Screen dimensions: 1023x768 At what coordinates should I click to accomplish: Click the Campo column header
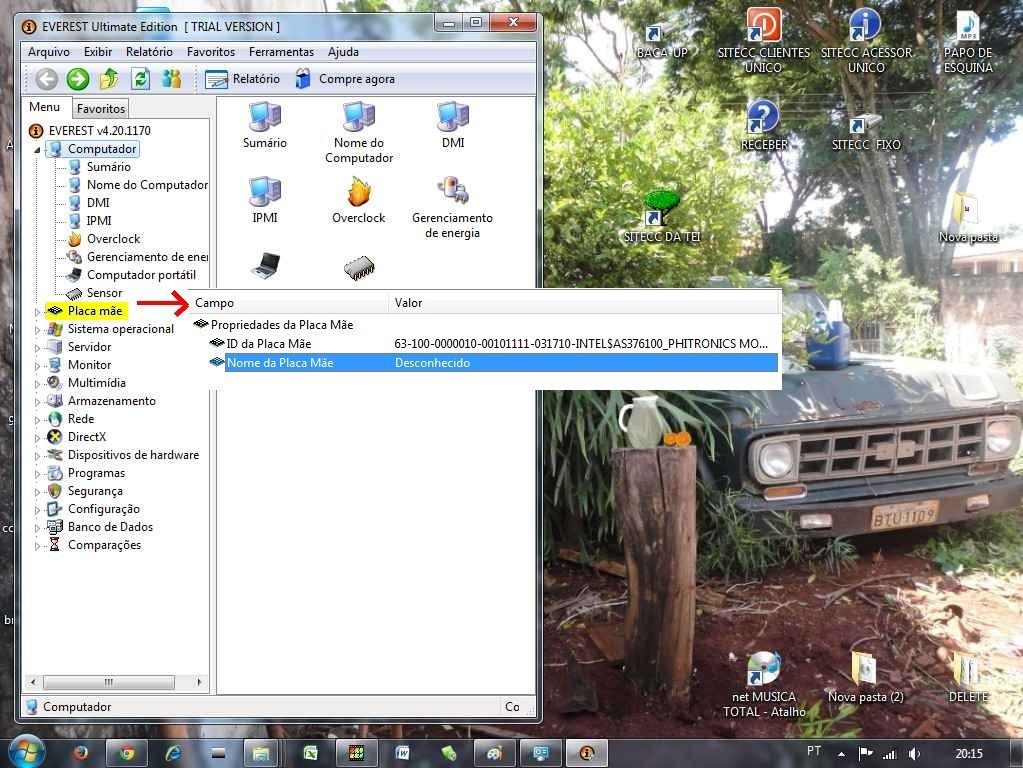point(289,303)
